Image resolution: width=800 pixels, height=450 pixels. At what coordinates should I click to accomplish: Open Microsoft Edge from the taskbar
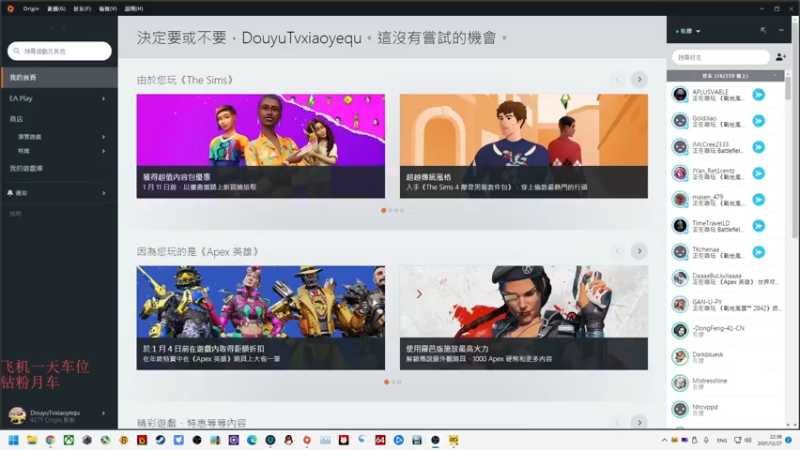252,440
